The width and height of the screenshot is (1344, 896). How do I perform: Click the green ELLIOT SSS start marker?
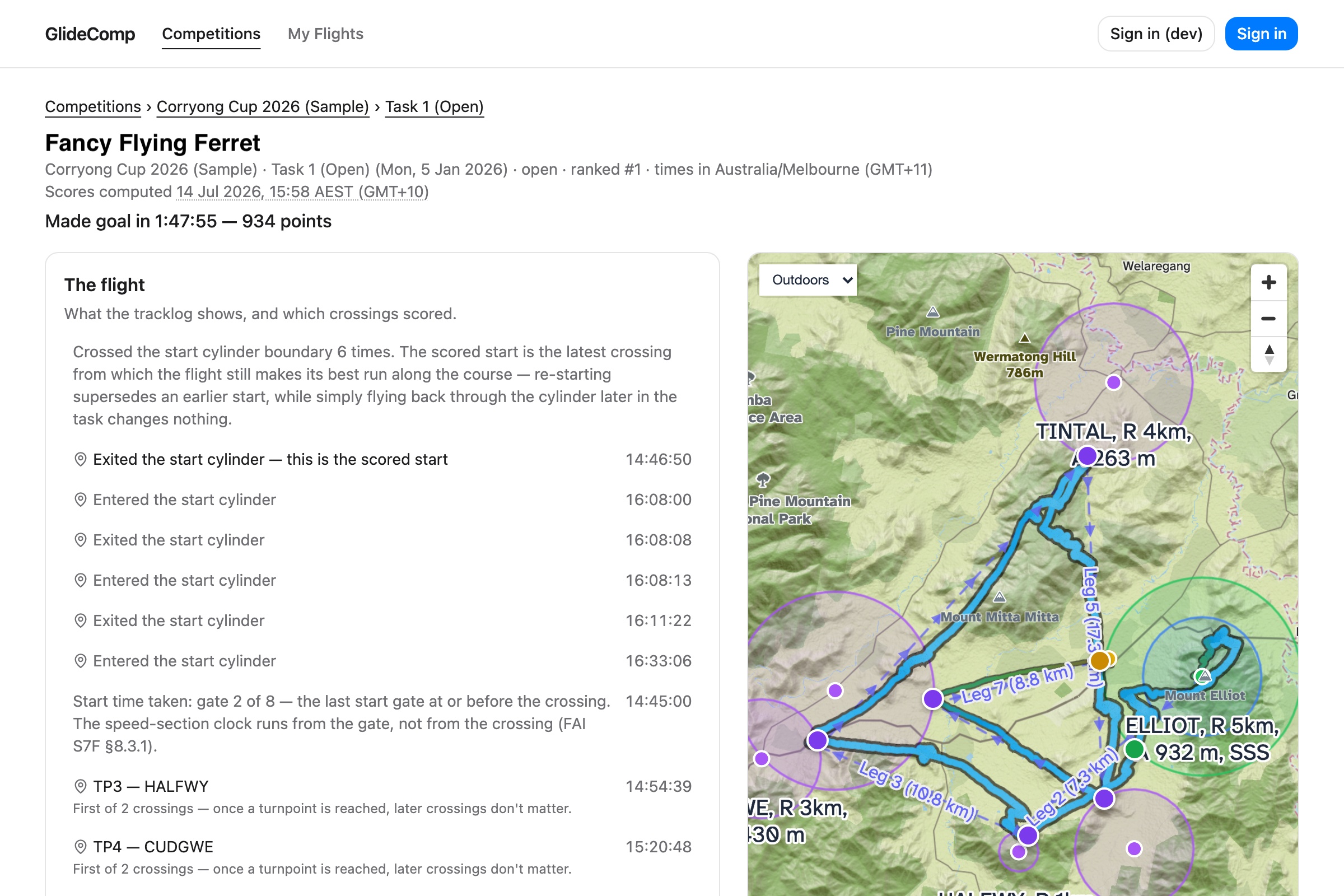(1135, 749)
